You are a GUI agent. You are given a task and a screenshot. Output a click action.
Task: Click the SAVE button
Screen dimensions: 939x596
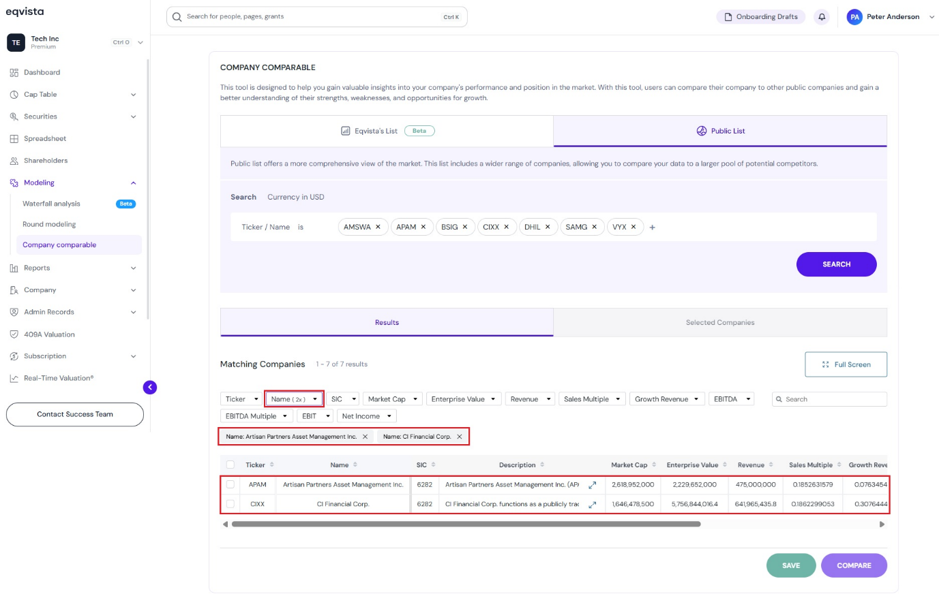coord(791,565)
